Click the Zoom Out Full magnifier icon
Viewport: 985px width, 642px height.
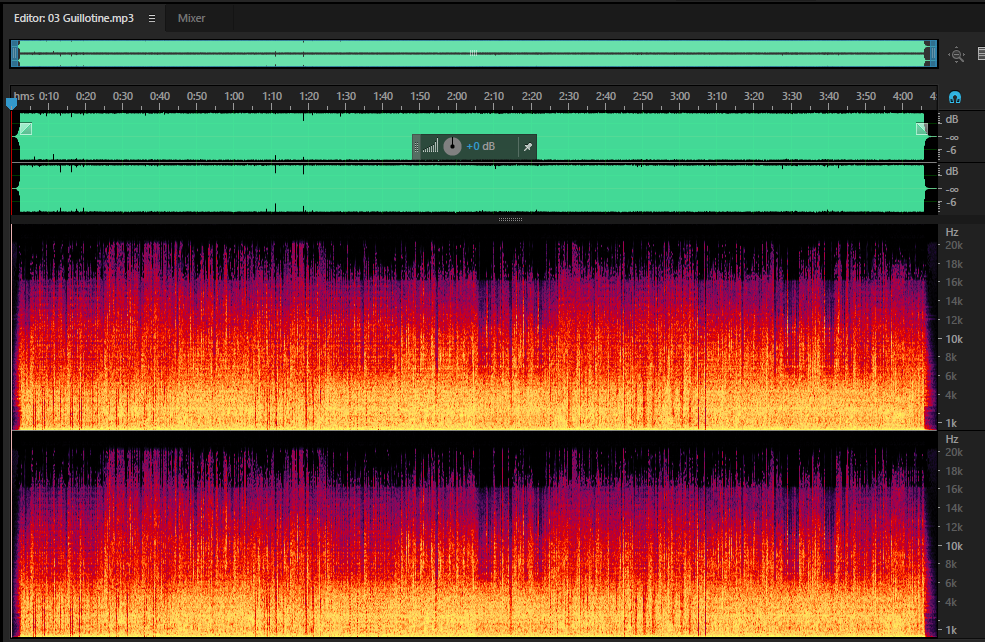coord(956,55)
